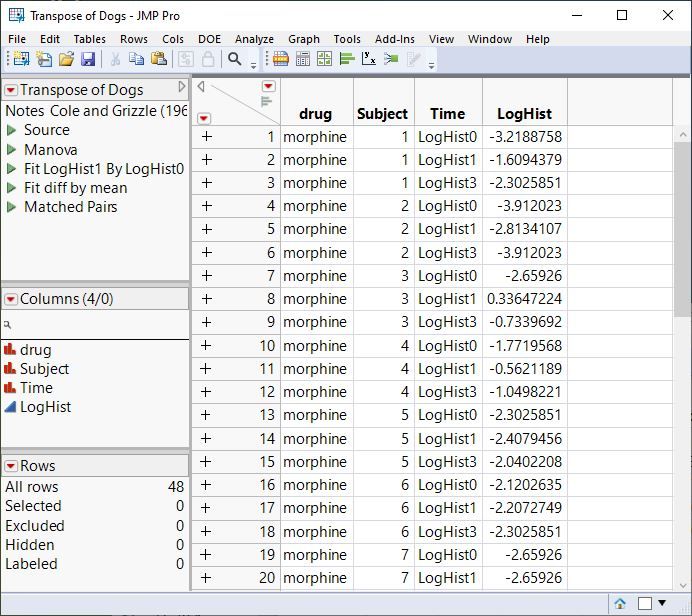Screen dimensions: 692x616
Task: Toggle the row state marker for row 1
Action: (207, 136)
